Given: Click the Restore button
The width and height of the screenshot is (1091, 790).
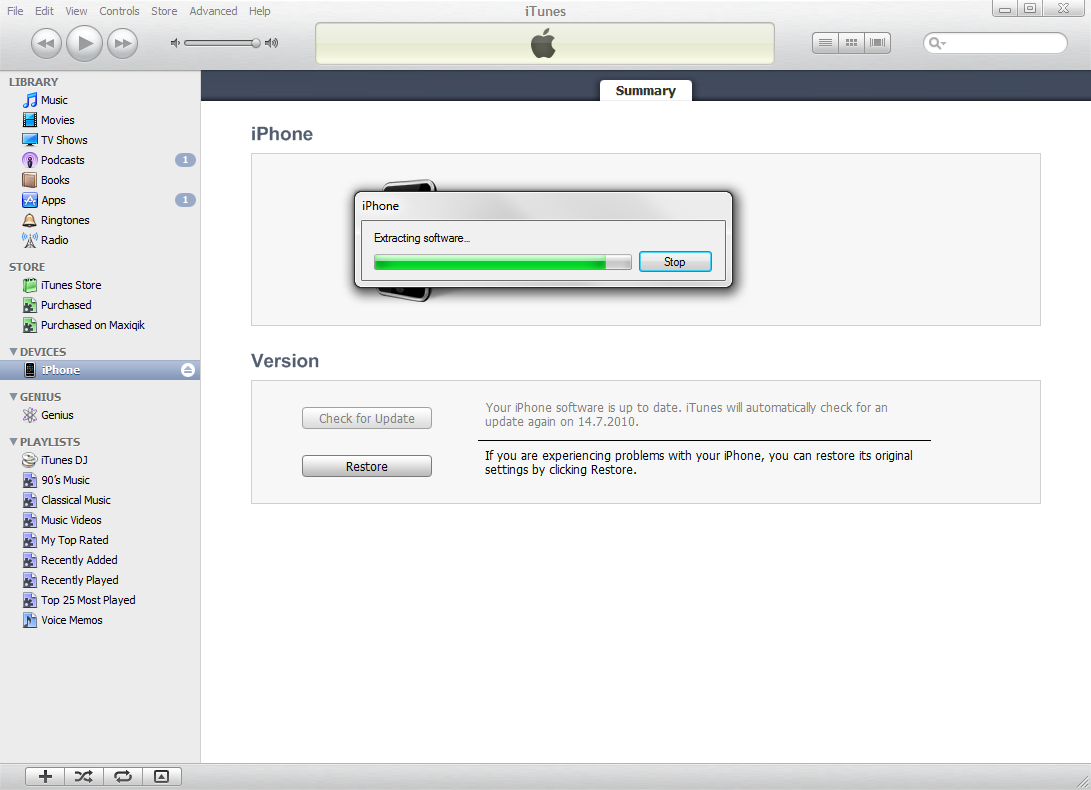Looking at the screenshot, I should click(367, 466).
